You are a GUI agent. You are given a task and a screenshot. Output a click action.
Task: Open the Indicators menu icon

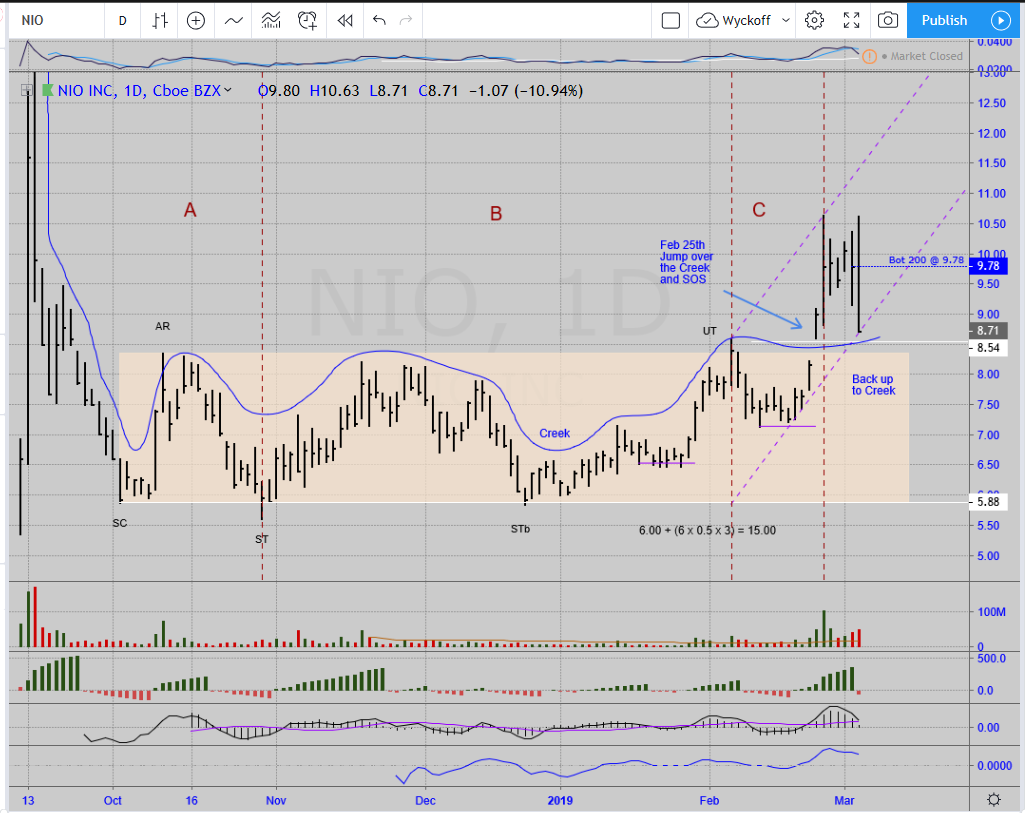tap(234, 20)
